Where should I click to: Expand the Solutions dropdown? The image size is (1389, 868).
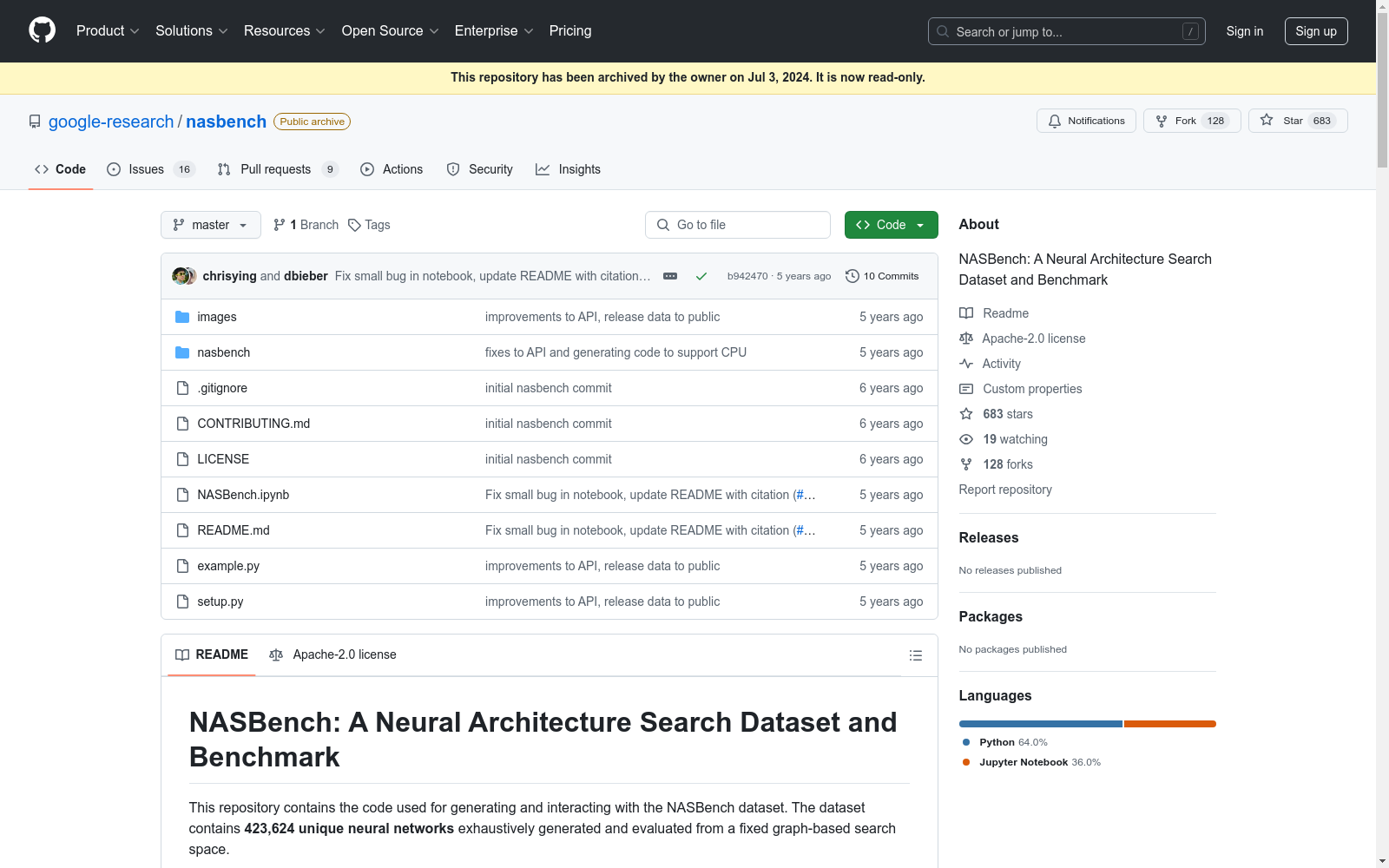(192, 30)
